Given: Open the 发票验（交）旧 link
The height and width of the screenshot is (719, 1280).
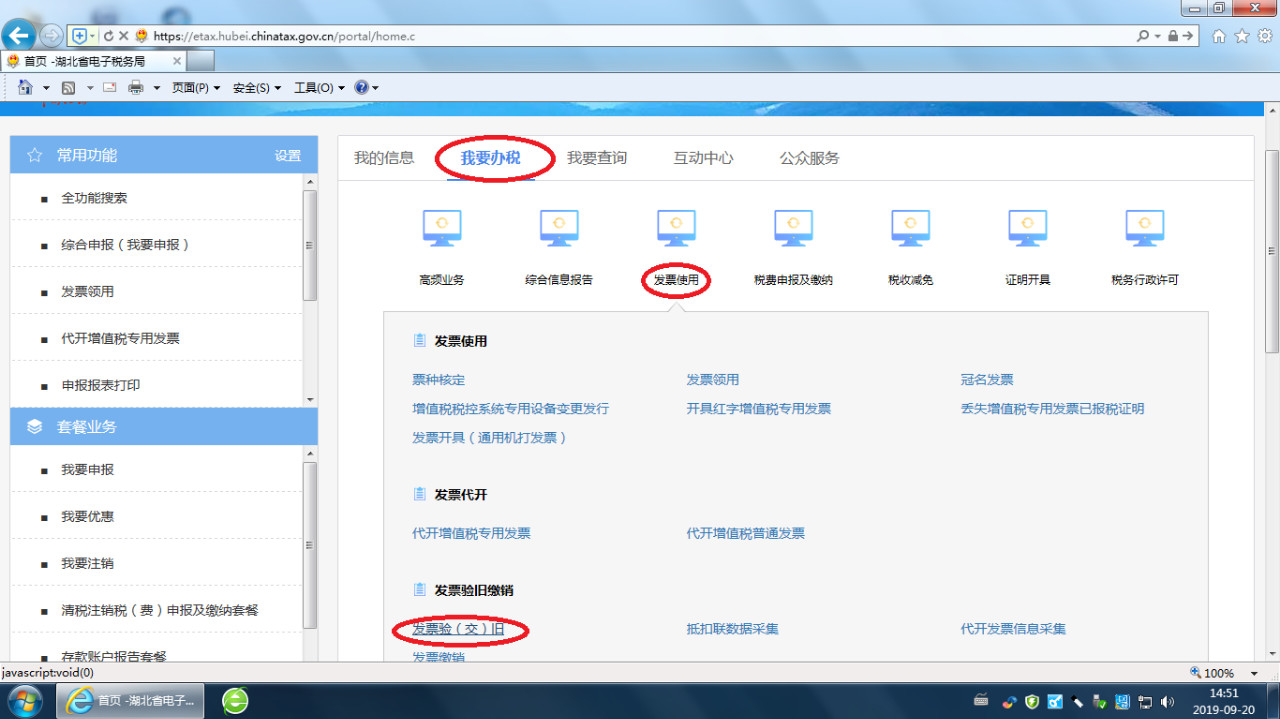Looking at the screenshot, I should tap(458, 629).
